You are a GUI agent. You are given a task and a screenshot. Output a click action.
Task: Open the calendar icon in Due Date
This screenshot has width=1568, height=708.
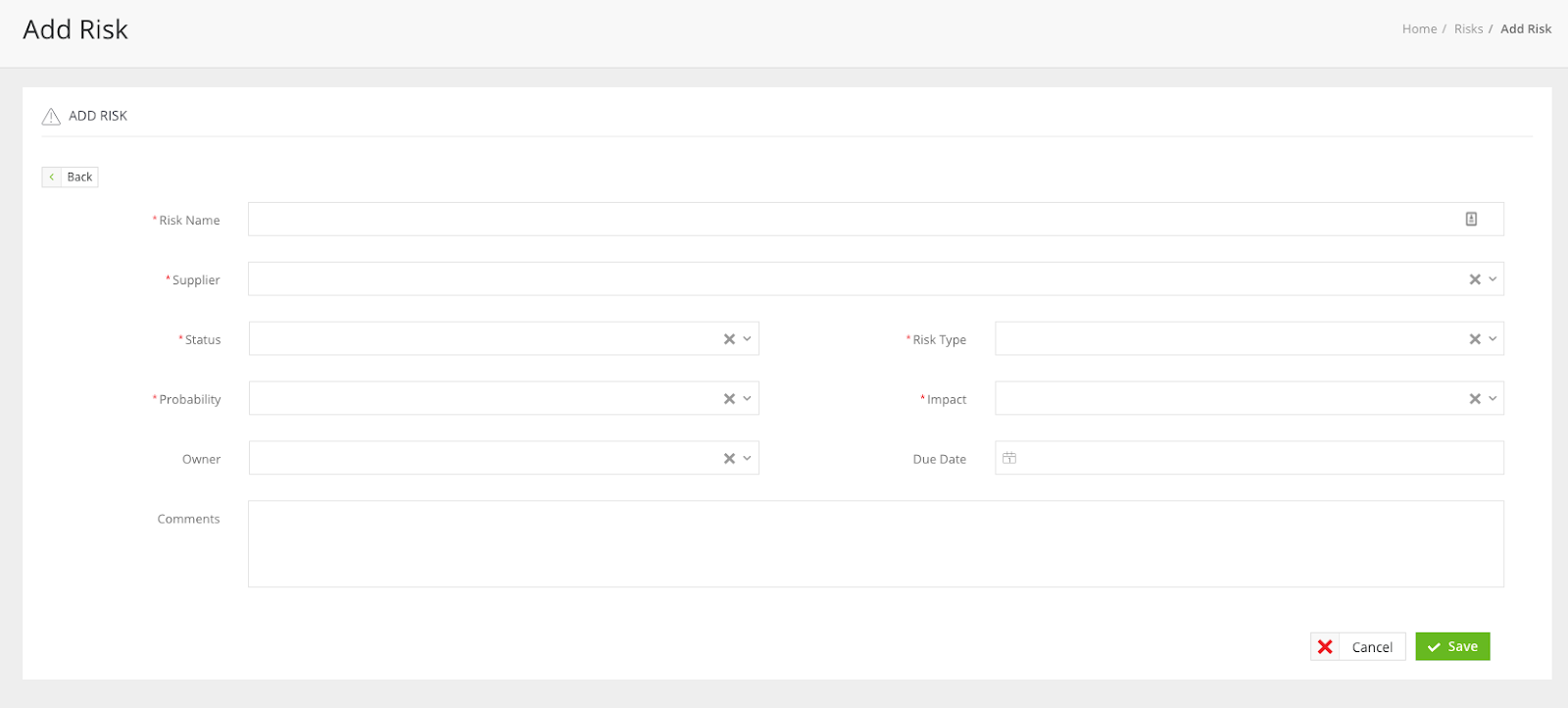(x=1009, y=458)
